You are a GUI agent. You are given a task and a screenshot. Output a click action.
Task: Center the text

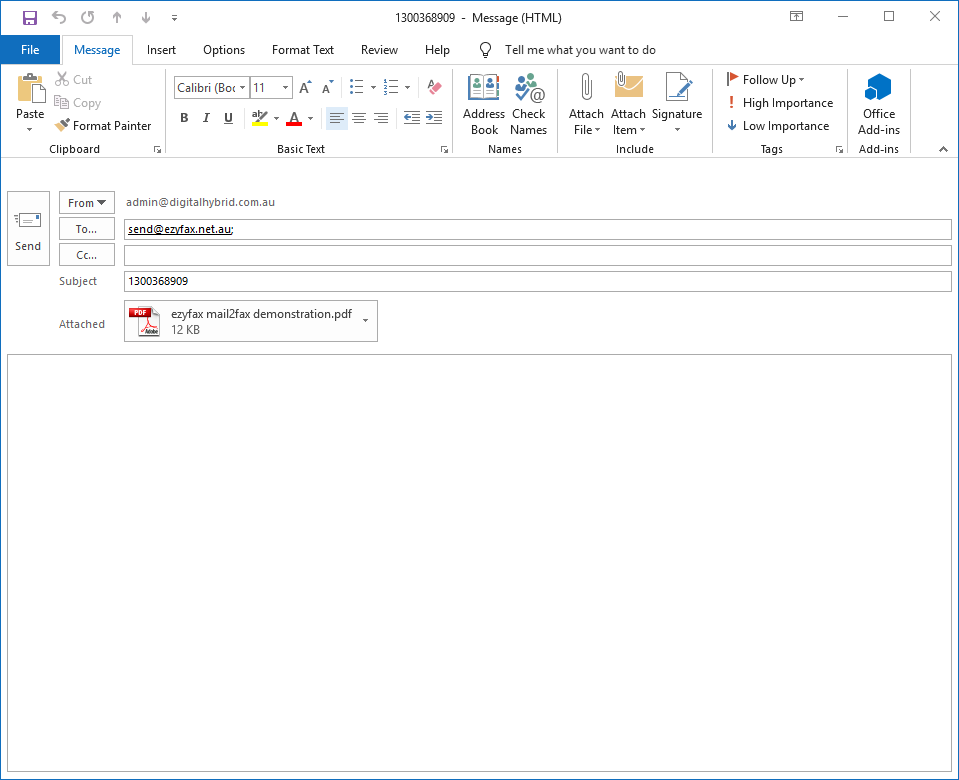click(x=359, y=117)
